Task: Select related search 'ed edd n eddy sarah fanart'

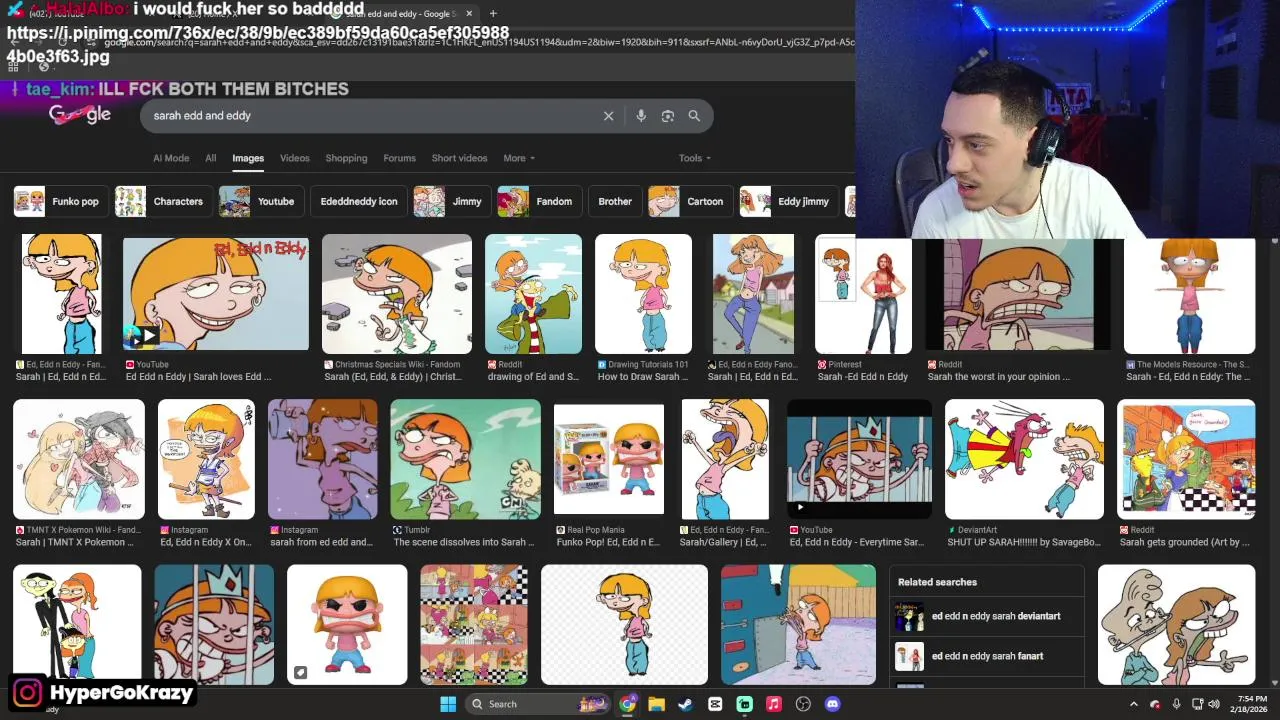Action: (x=985, y=656)
